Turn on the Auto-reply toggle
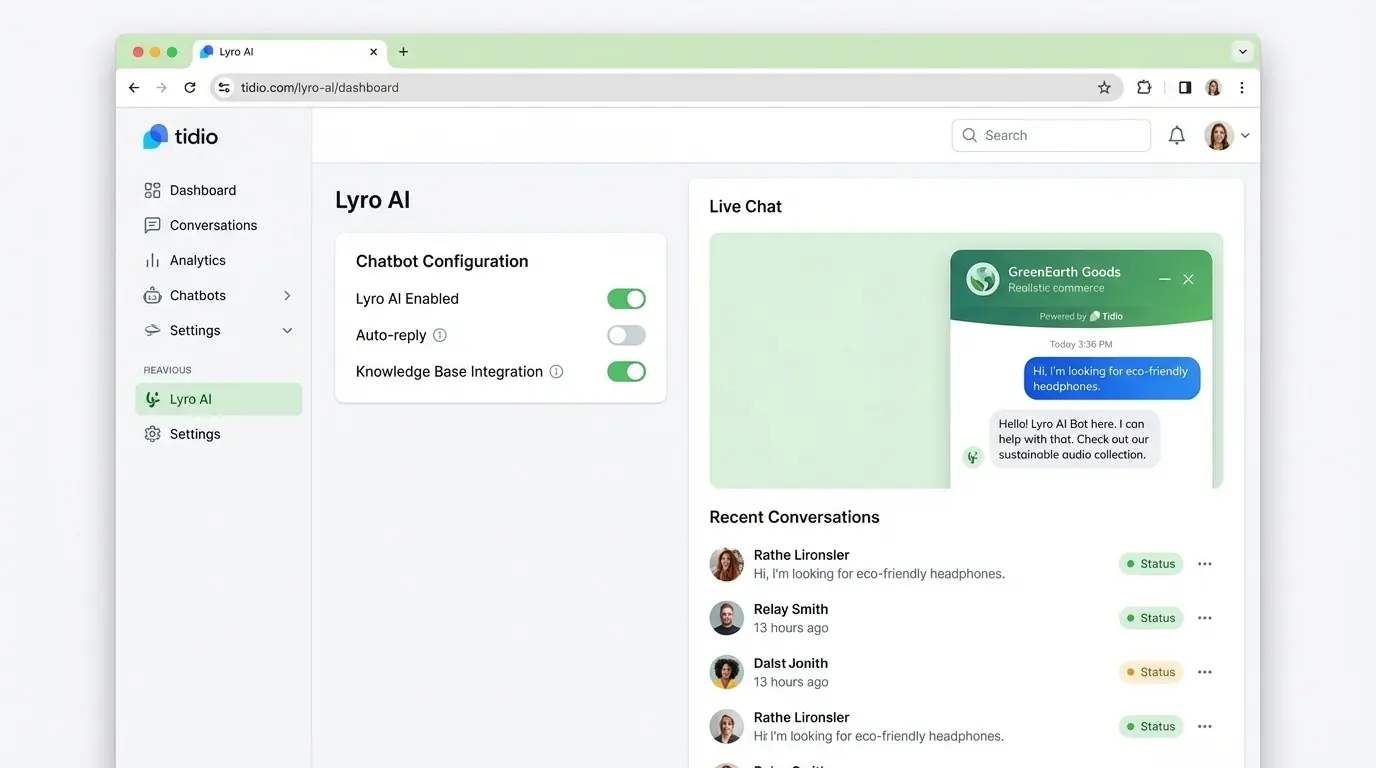The image size is (1376, 768). tap(626, 336)
